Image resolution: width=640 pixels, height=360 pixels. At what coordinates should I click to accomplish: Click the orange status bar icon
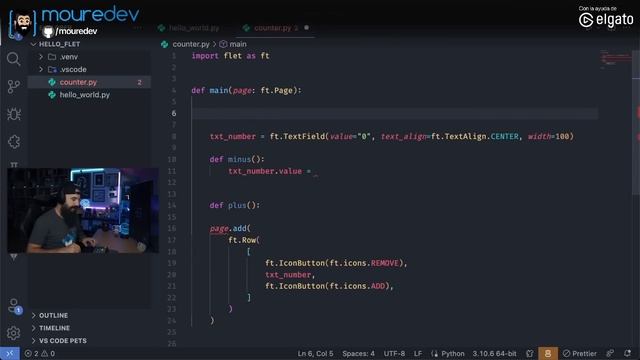coord(548,353)
